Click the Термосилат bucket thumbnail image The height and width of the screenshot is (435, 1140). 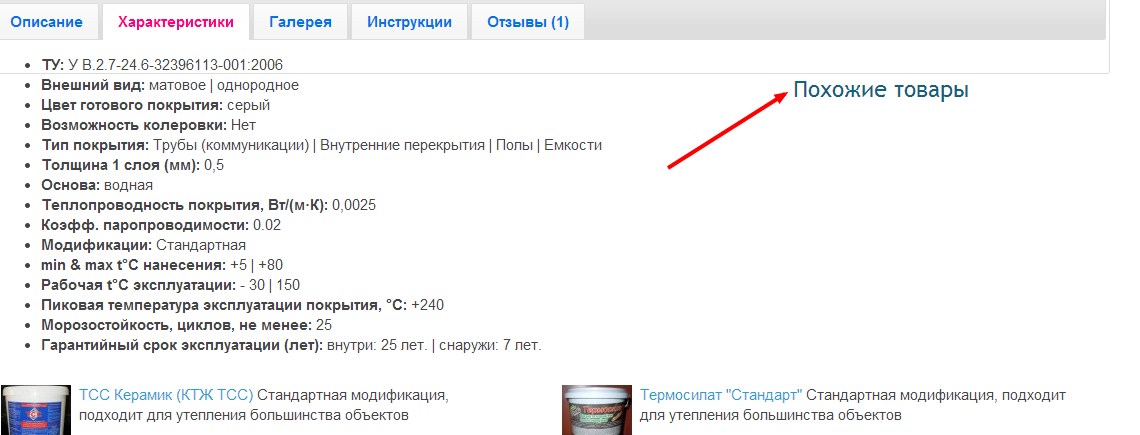click(597, 410)
